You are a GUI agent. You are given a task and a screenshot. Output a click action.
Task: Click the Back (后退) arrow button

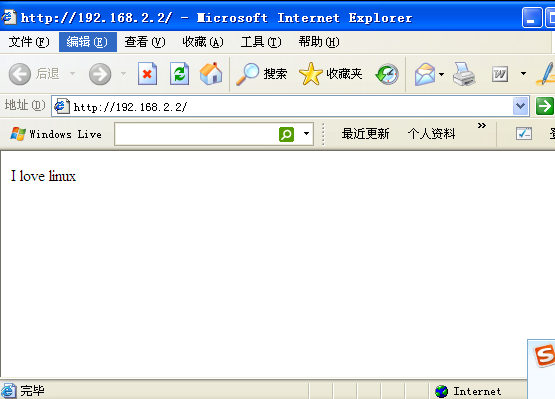pyautogui.click(x=20, y=74)
